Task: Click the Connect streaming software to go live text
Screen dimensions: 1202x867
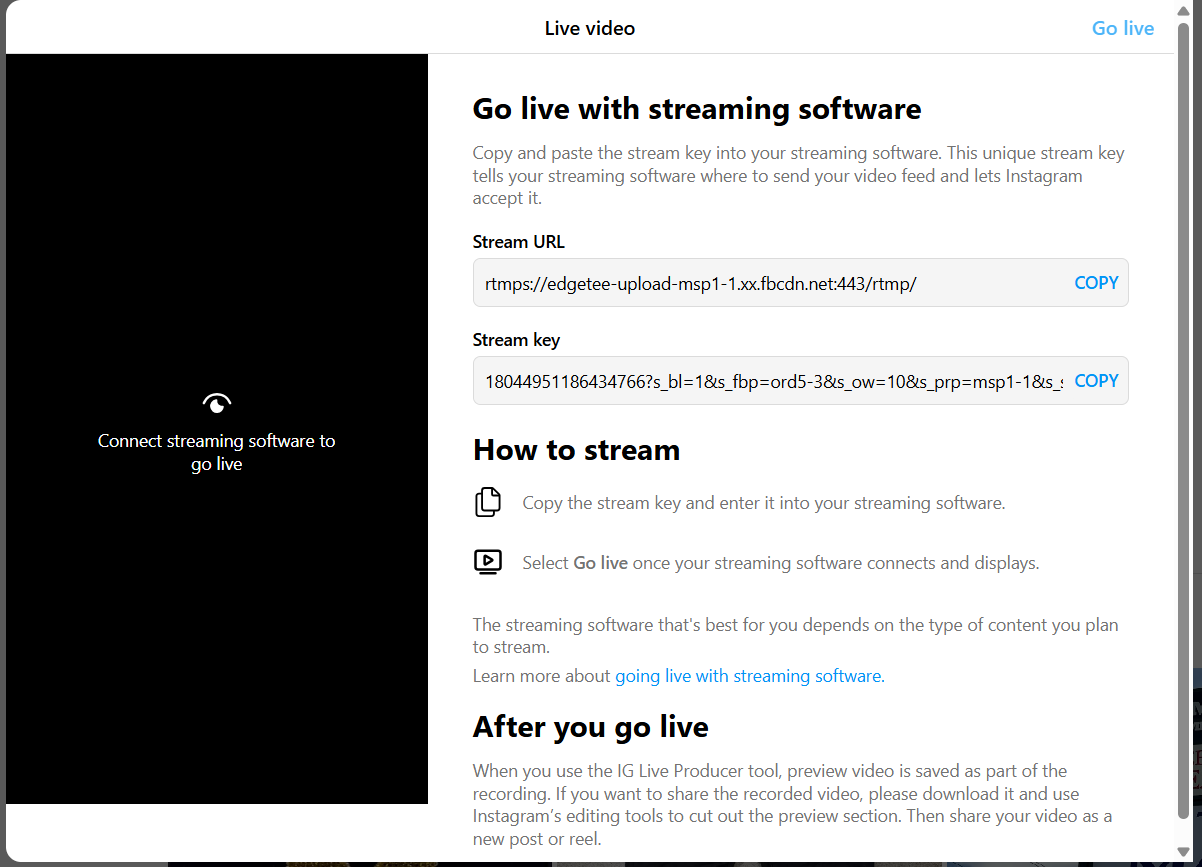Action: [x=217, y=452]
